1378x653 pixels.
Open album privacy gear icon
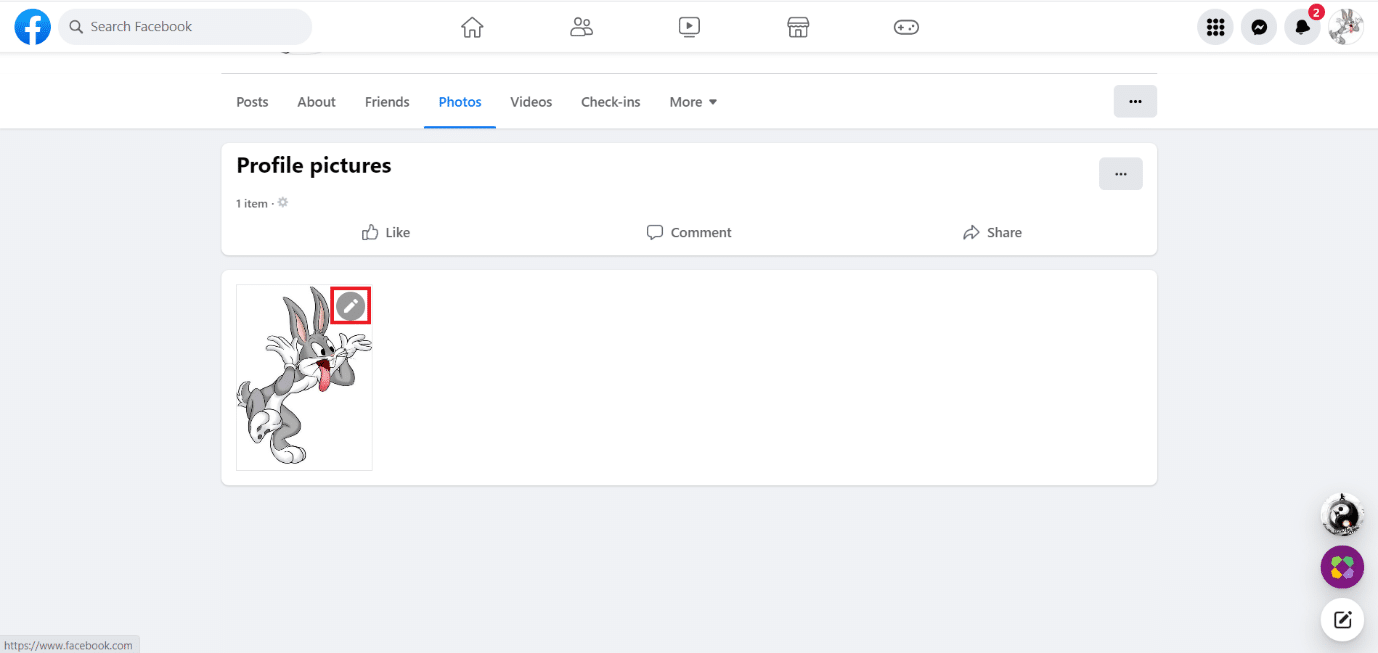click(x=283, y=203)
